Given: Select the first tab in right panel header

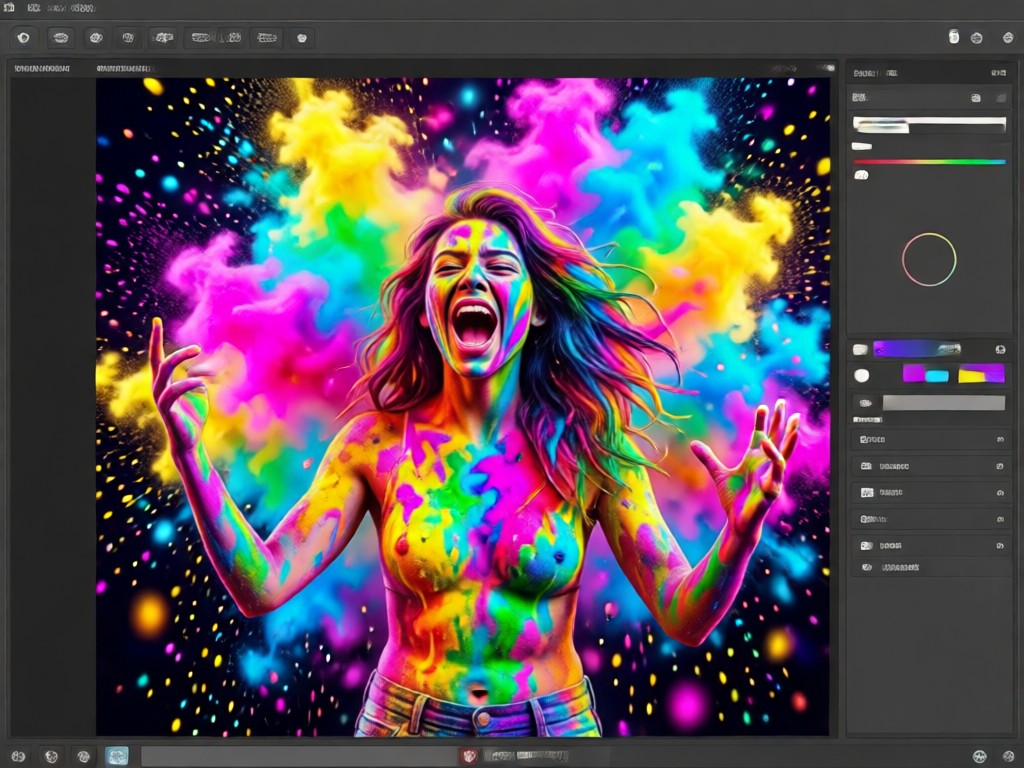Looking at the screenshot, I should coord(866,73).
